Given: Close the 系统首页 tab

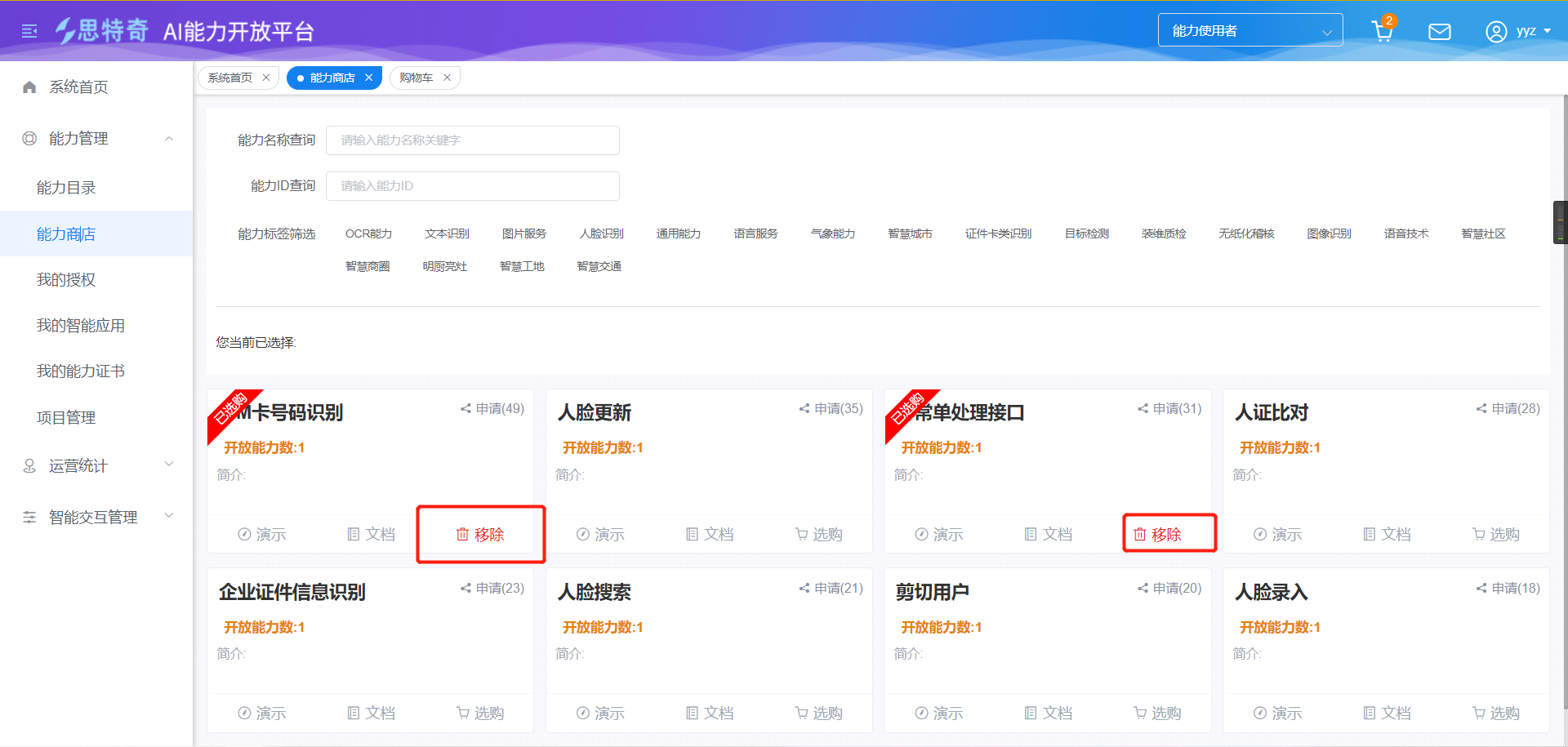Looking at the screenshot, I should (266, 78).
